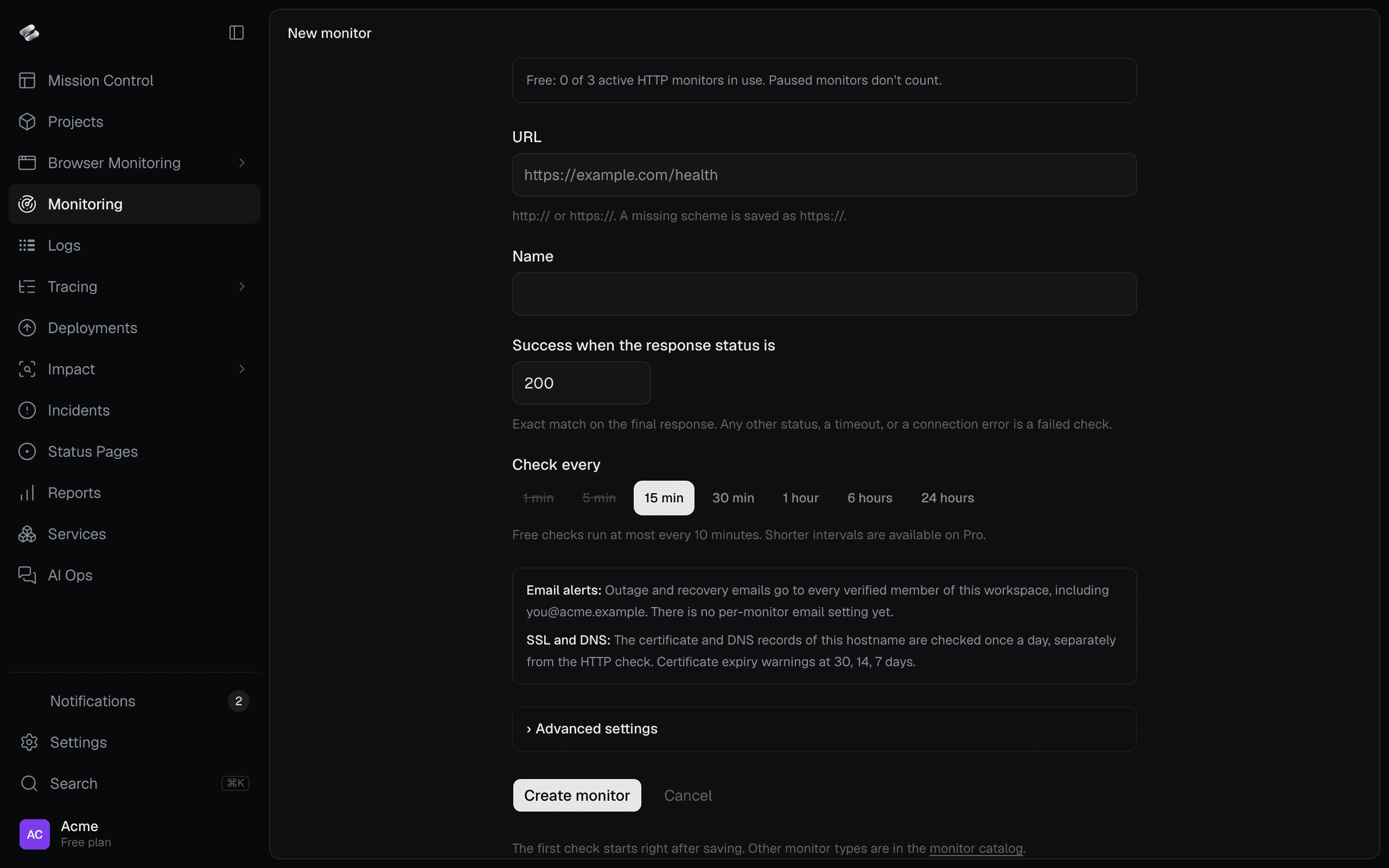Select the 30 min check interval

[733, 497]
